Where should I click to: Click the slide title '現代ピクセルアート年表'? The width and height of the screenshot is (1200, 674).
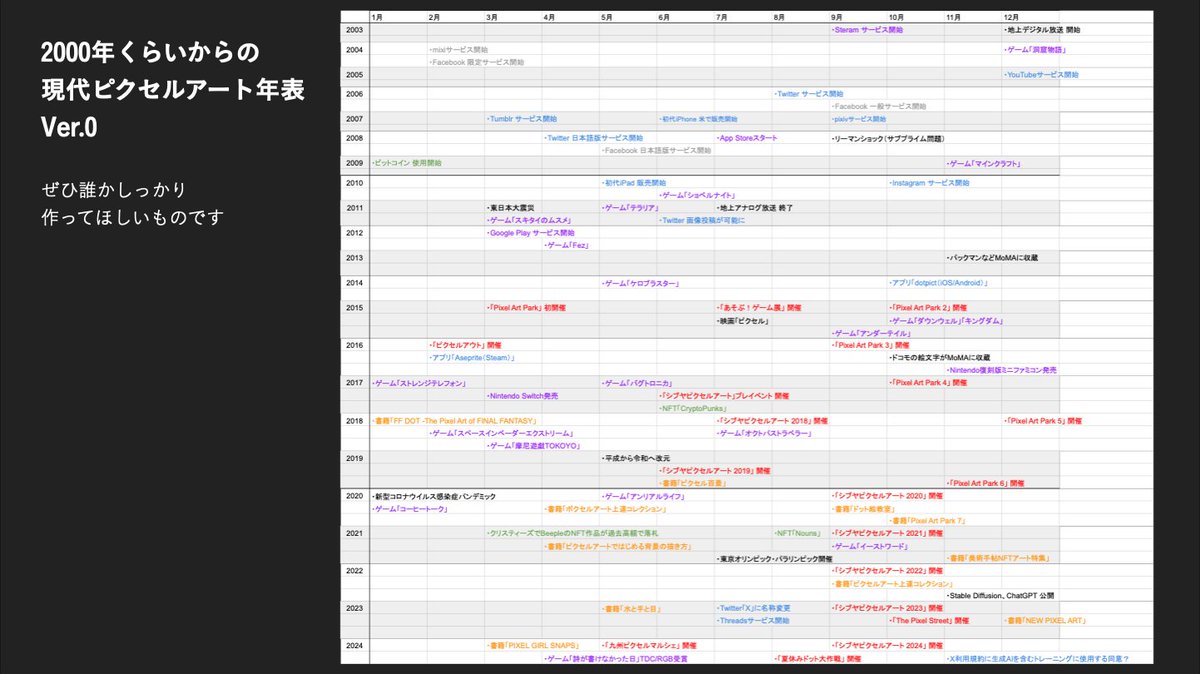173,90
